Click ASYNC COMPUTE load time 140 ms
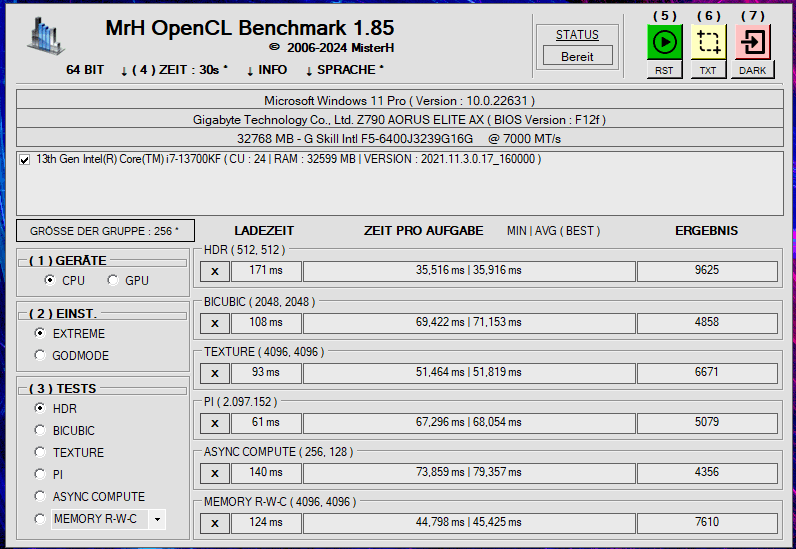This screenshot has height=549, width=796. point(267,473)
